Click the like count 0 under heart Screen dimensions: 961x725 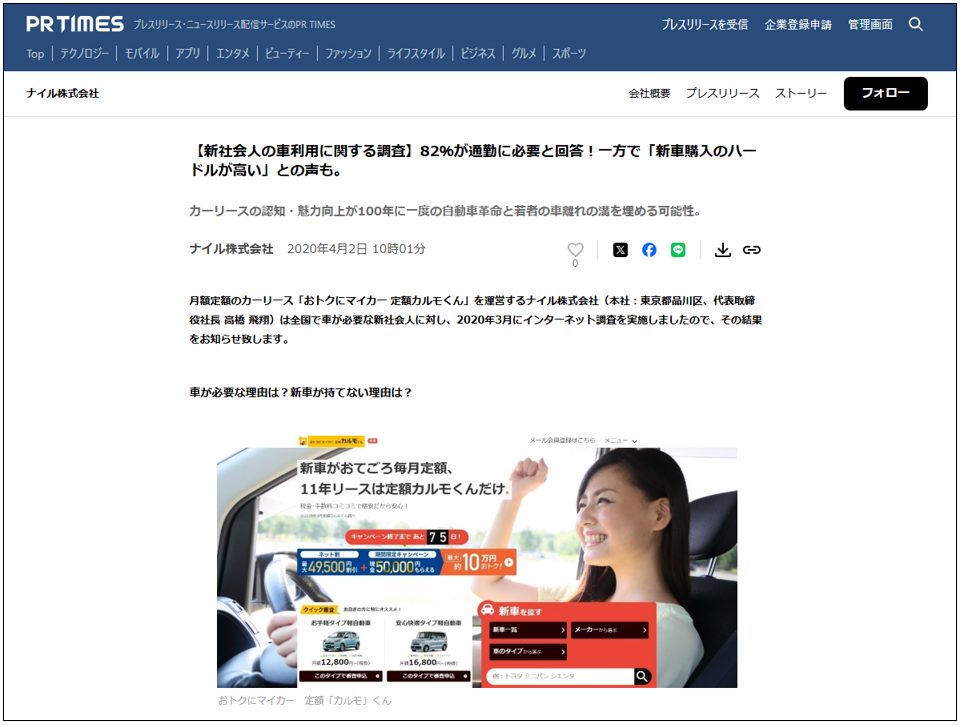pos(575,264)
